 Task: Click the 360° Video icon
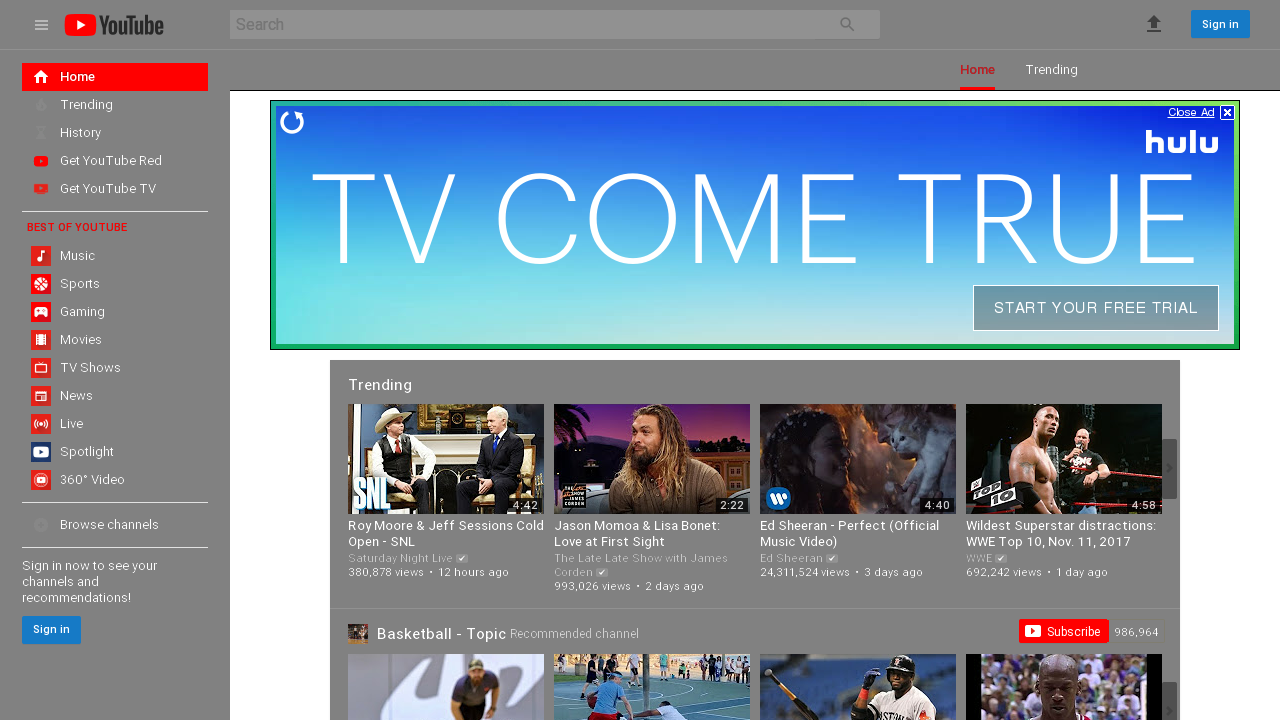tap(41, 480)
